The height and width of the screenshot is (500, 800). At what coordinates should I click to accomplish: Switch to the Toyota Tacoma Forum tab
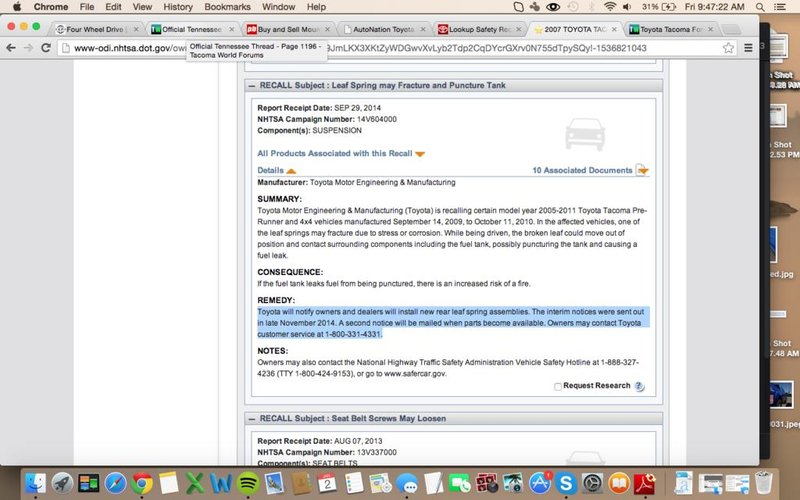pos(670,29)
